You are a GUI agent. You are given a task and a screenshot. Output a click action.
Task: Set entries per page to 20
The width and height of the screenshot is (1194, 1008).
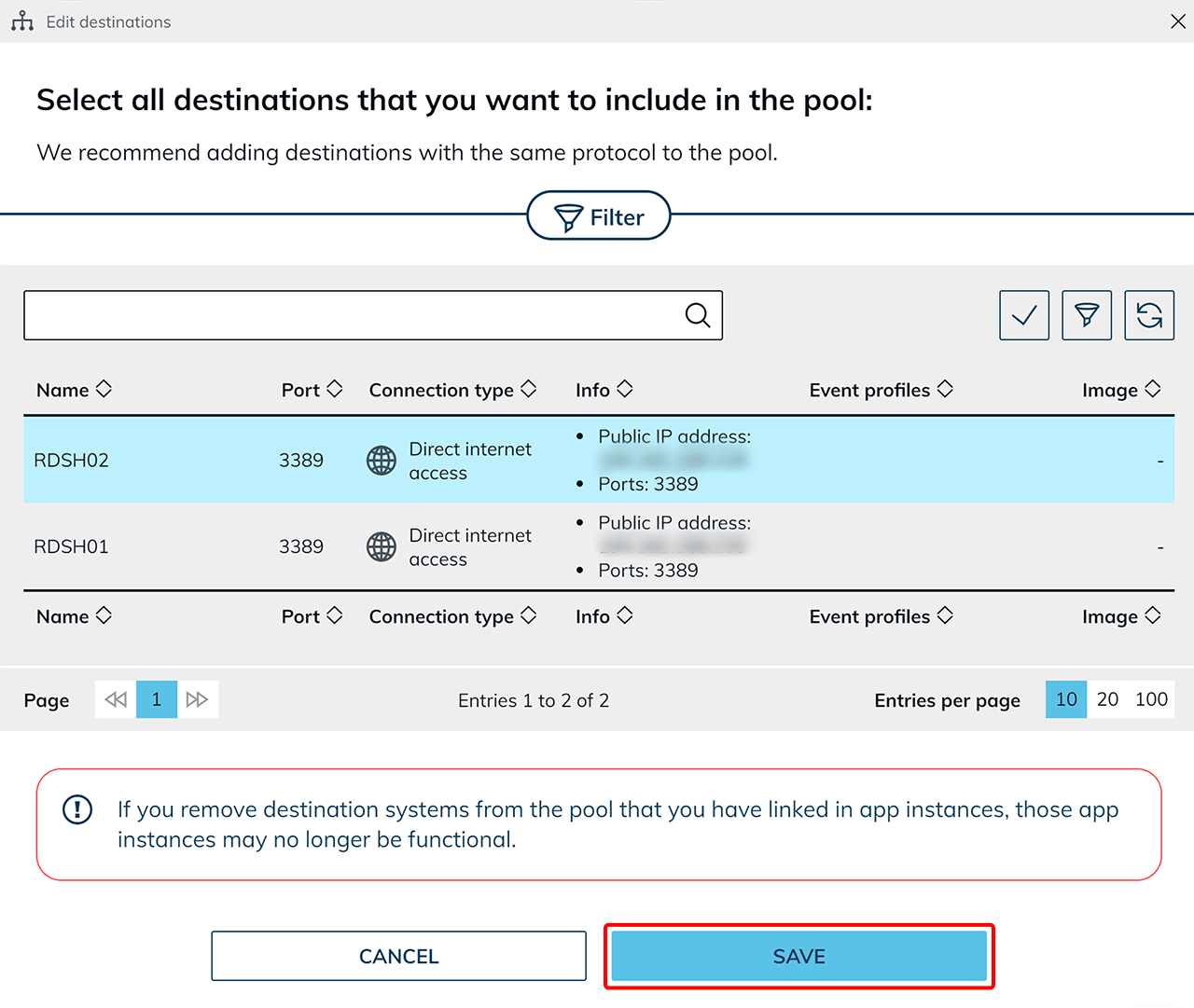point(1107,699)
